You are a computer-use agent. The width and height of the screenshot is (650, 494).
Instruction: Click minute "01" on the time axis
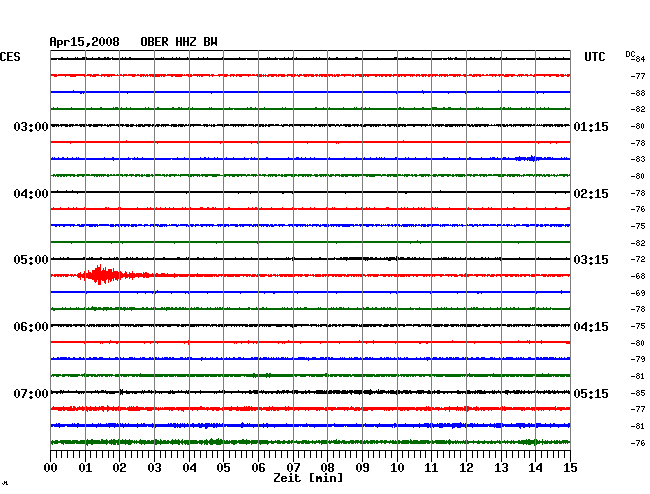85,468
